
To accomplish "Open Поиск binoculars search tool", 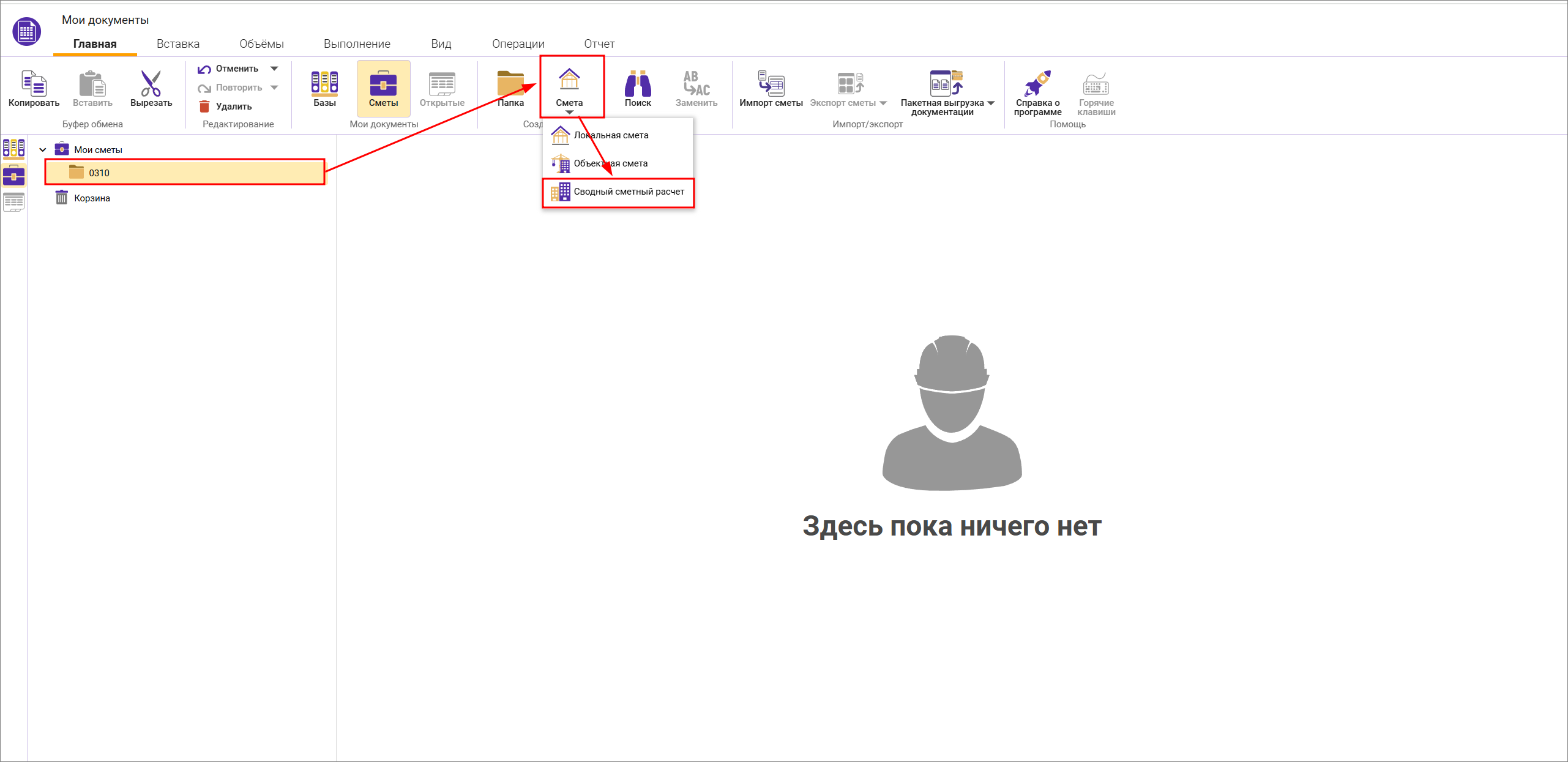I will tap(637, 84).
